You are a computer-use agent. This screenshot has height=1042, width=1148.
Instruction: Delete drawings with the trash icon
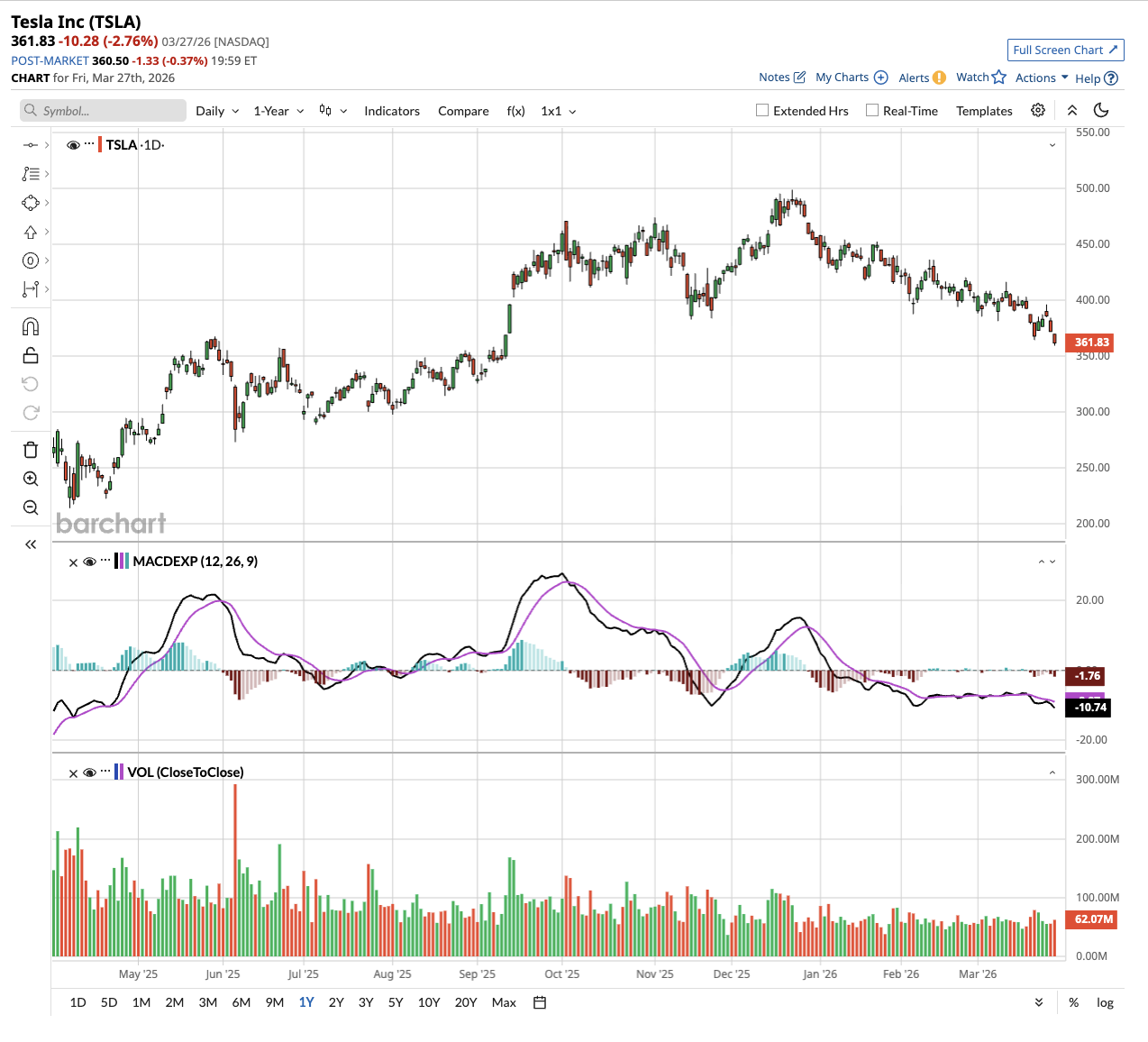31,450
